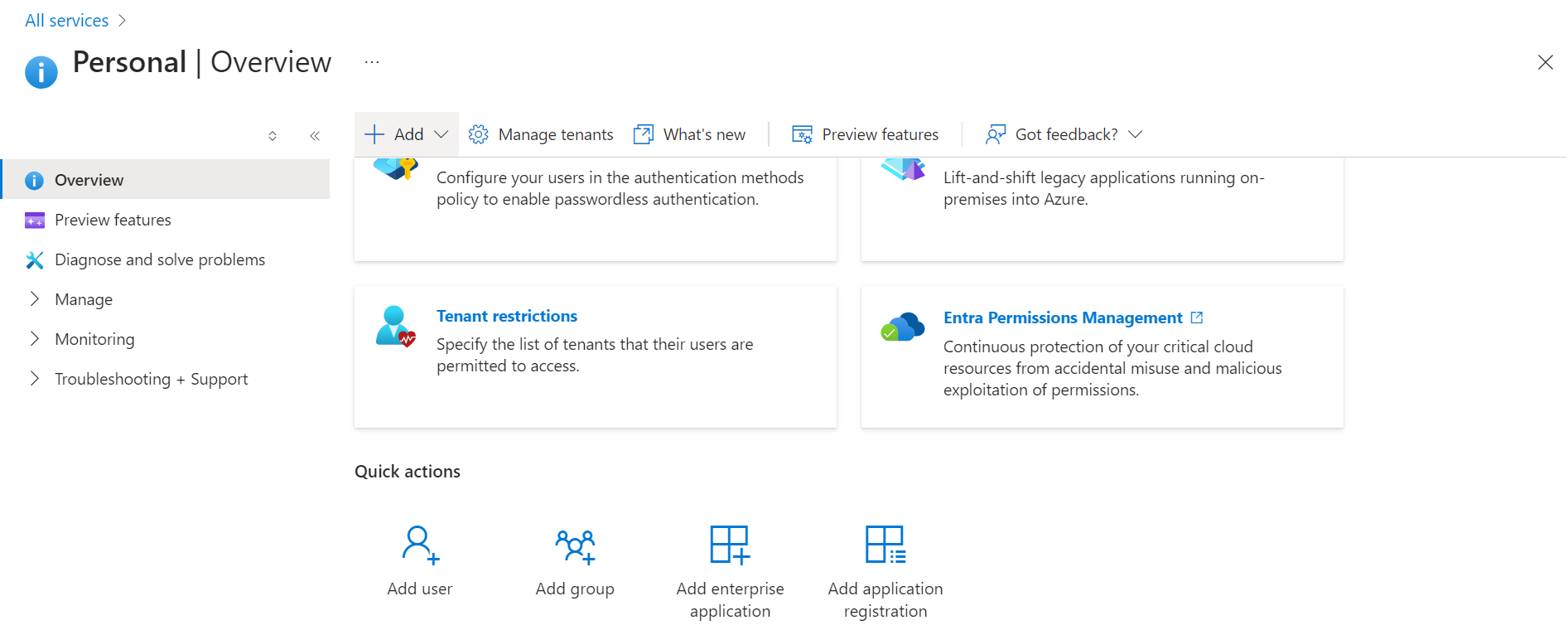The width and height of the screenshot is (1568, 630).
Task: Click the Personal | Overview page title
Action: [x=202, y=62]
